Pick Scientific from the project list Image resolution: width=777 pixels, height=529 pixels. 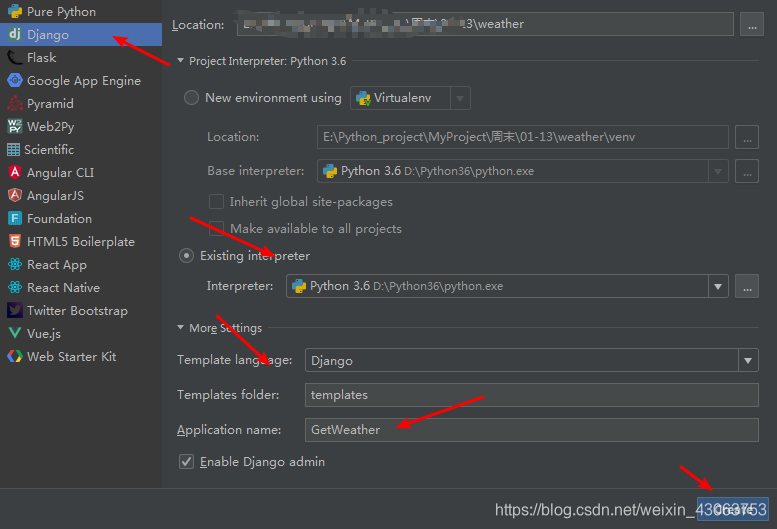click(81, 149)
